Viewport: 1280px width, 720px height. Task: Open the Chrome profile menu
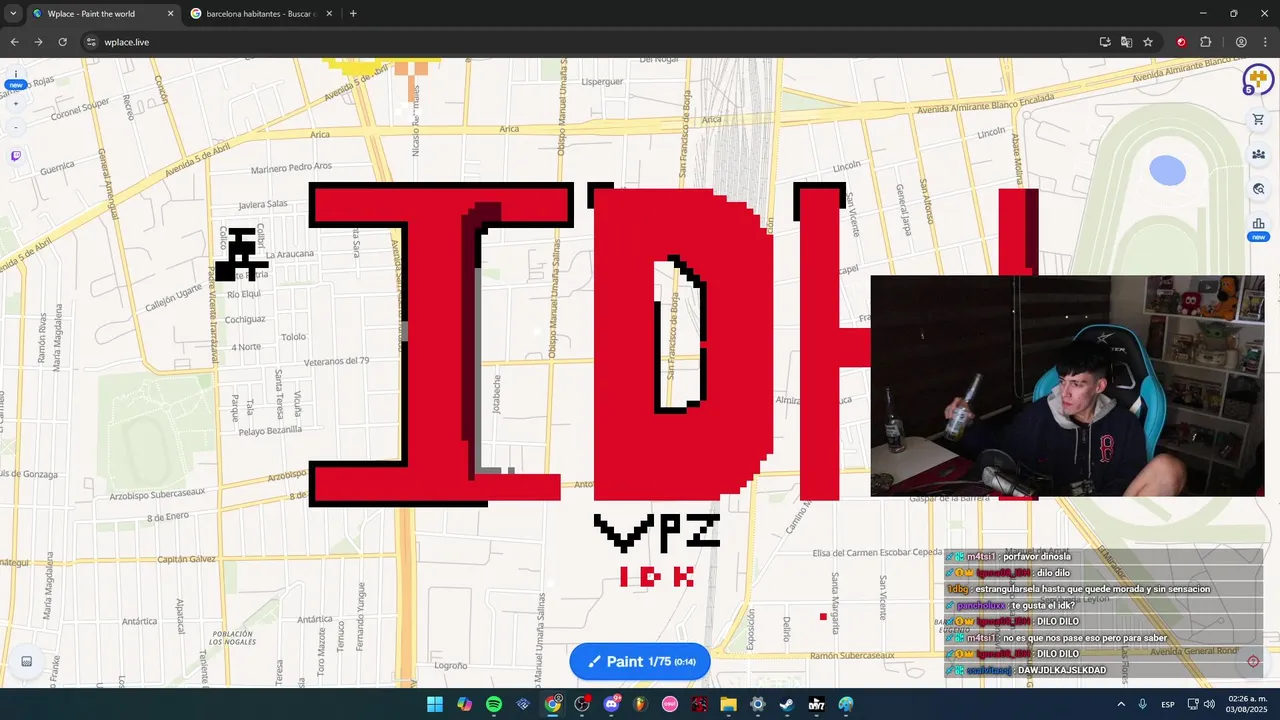click(x=1241, y=42)
